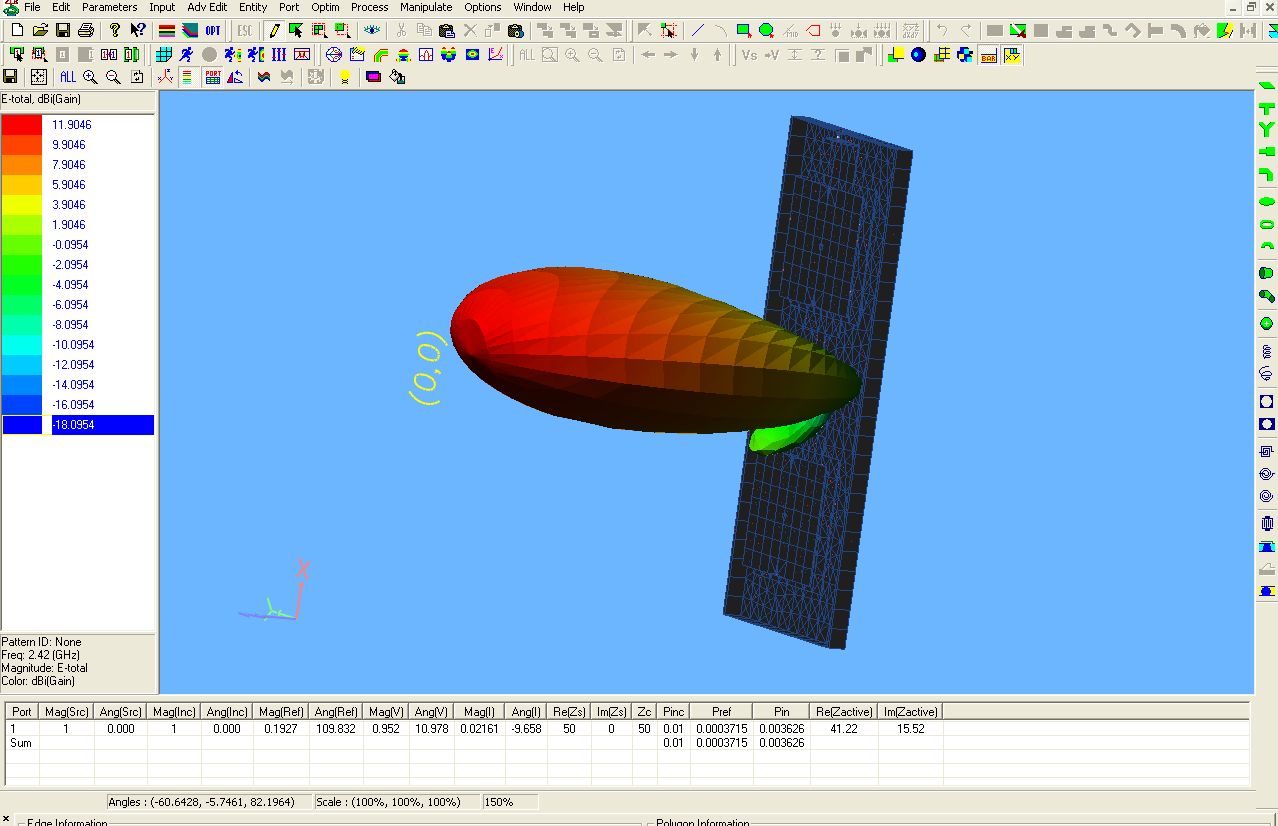
Task: Click the OPT optimization icon
Action: point(213,31)
